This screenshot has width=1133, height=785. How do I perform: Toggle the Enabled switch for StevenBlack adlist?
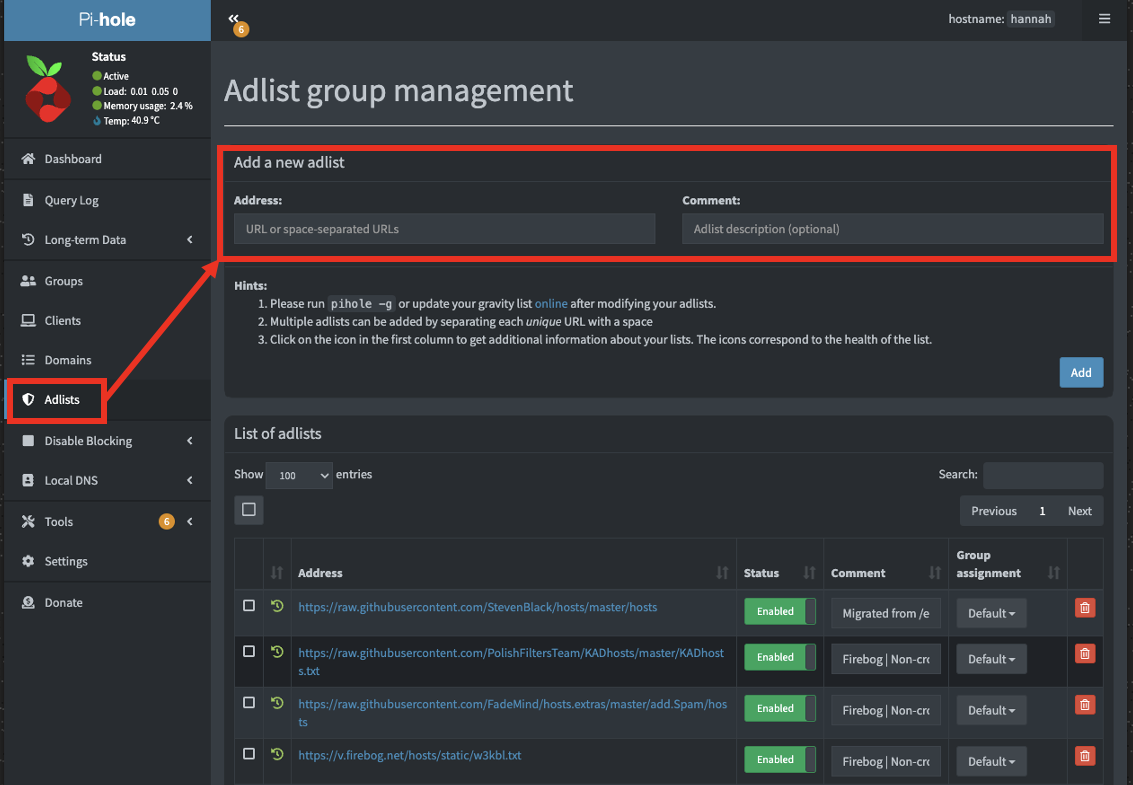click(x=779, y=612)
